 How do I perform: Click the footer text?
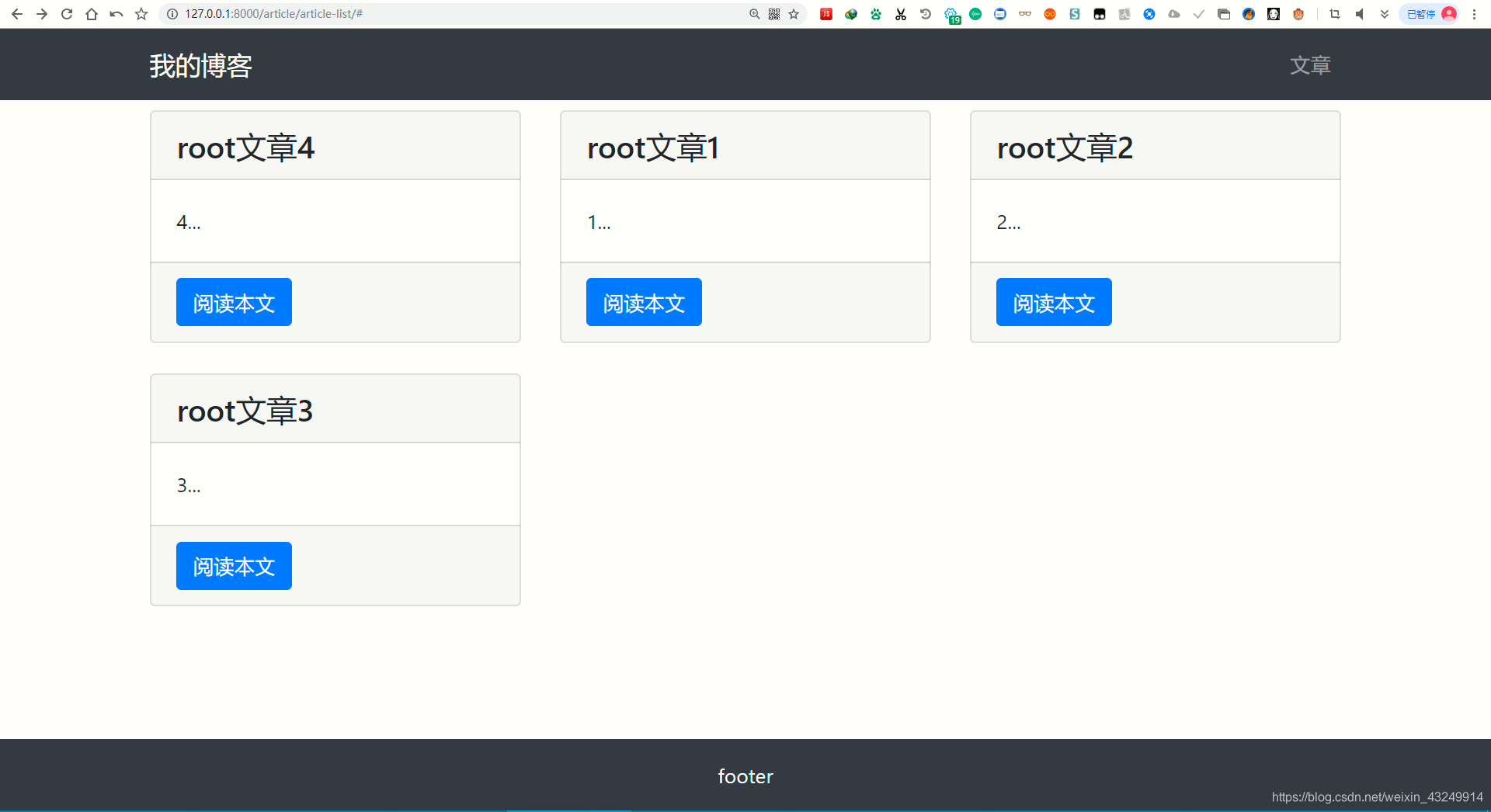click(x=745, y=776)
